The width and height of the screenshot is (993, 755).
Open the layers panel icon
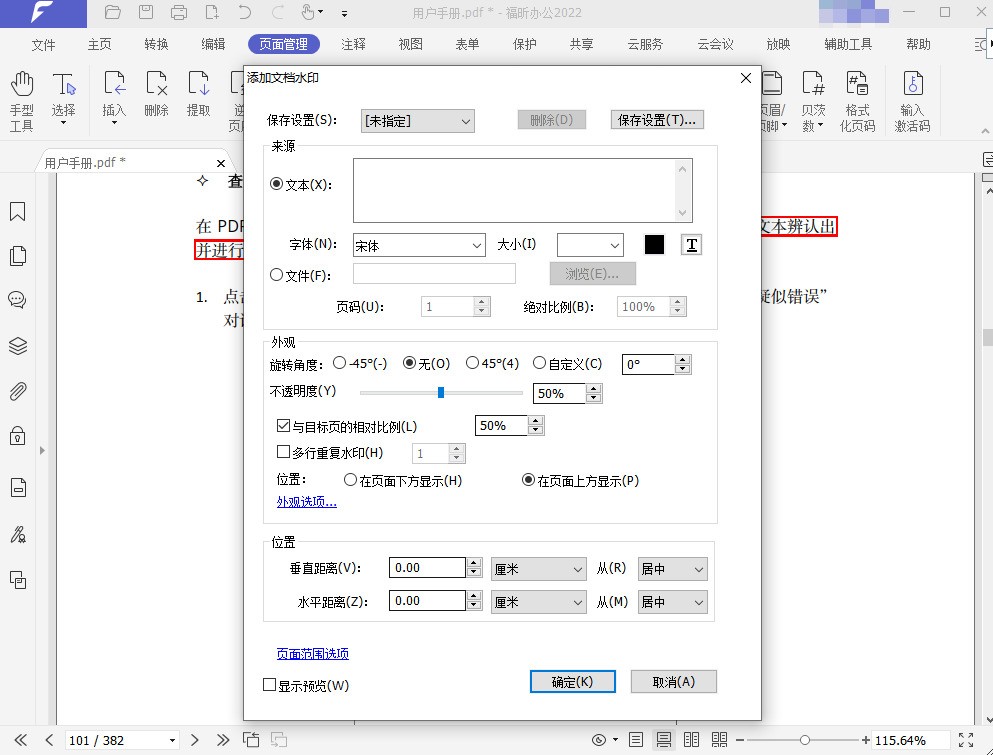click(18, 346)
